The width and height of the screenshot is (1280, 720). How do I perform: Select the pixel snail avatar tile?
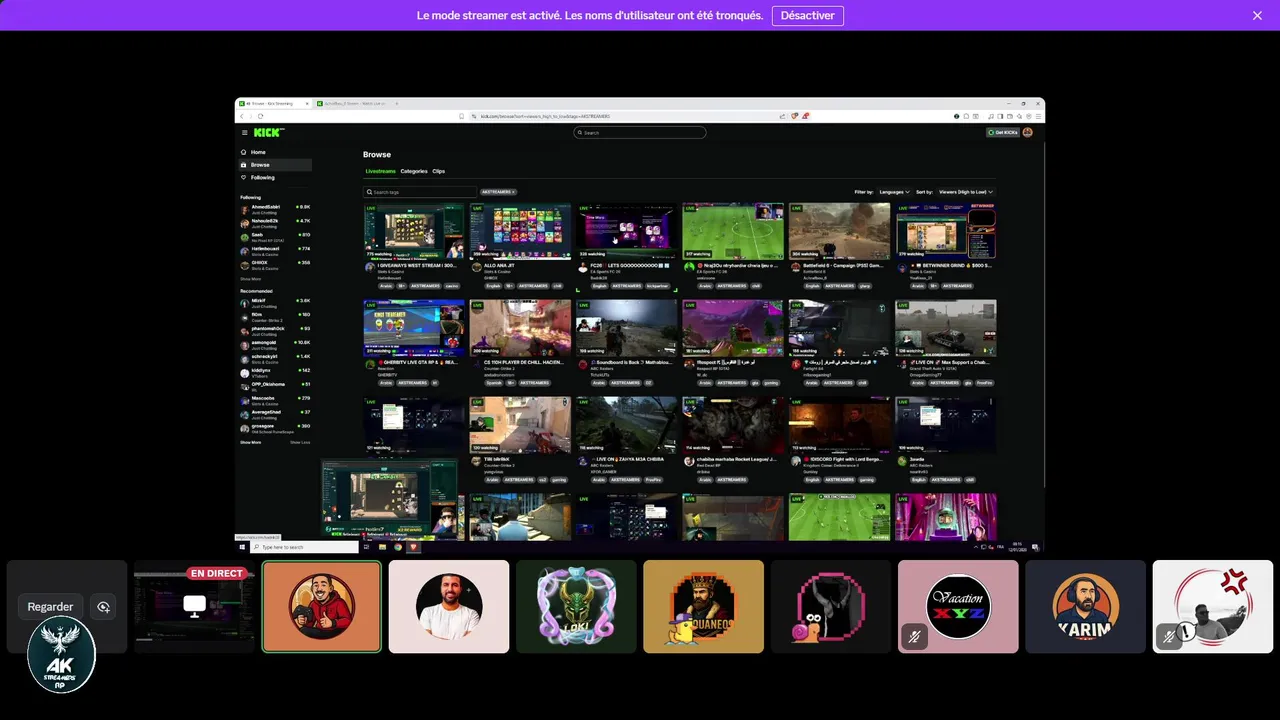(831, 606)
